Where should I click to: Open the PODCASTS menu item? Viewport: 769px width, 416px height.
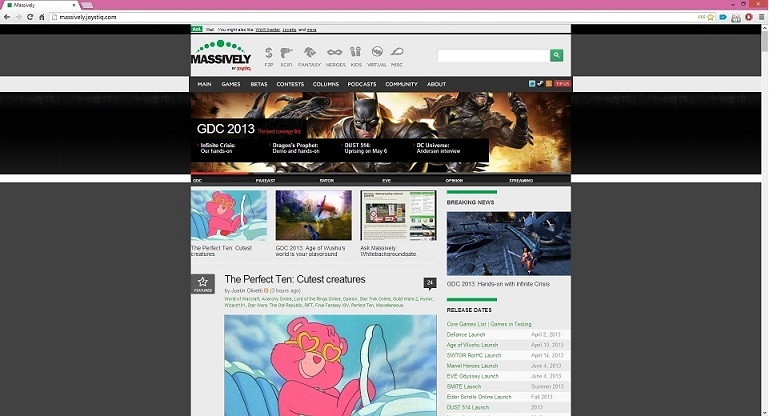tap(362, 84)
